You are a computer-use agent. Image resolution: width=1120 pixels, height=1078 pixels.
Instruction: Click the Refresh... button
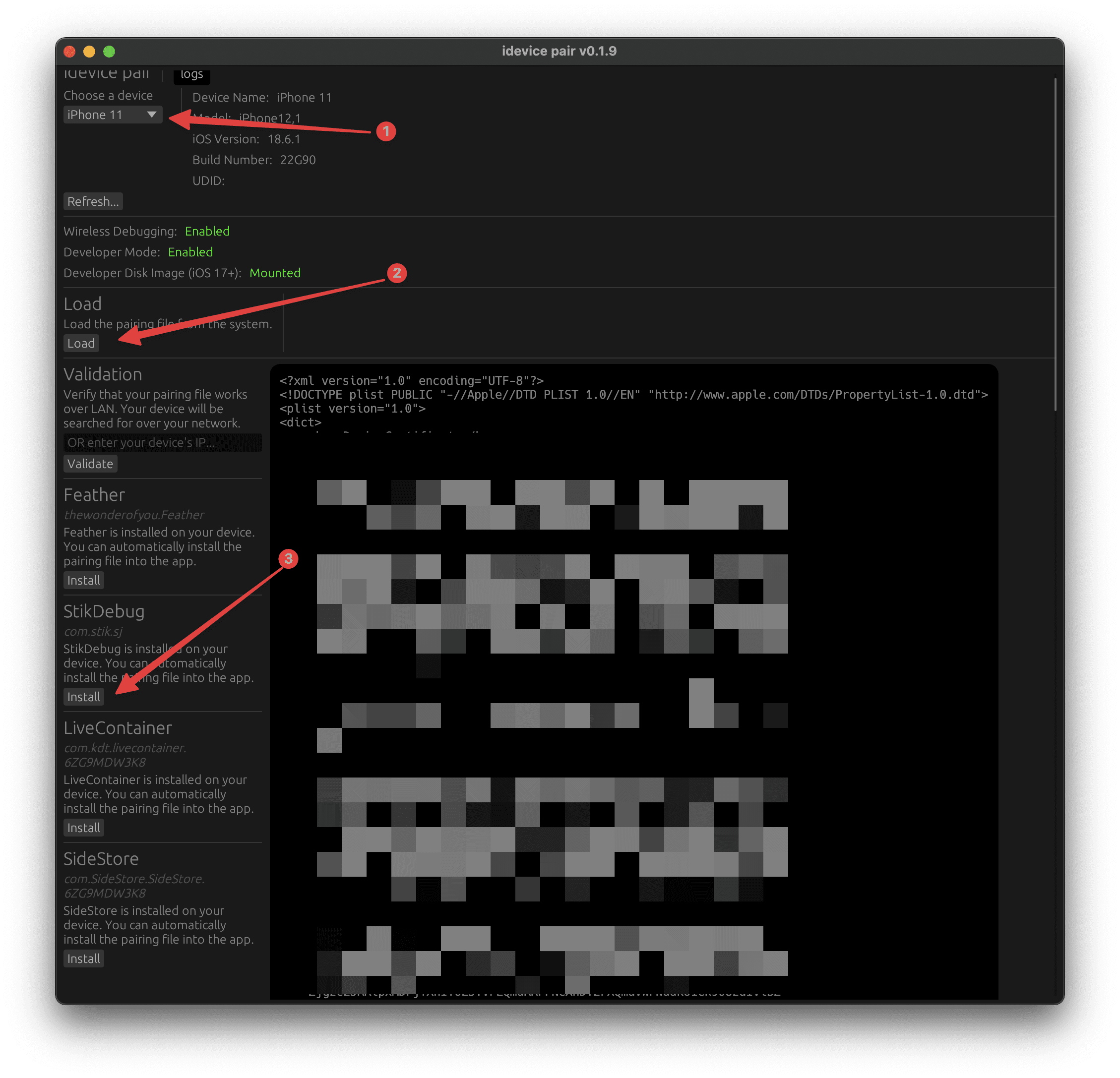click(x=93, y=202)
